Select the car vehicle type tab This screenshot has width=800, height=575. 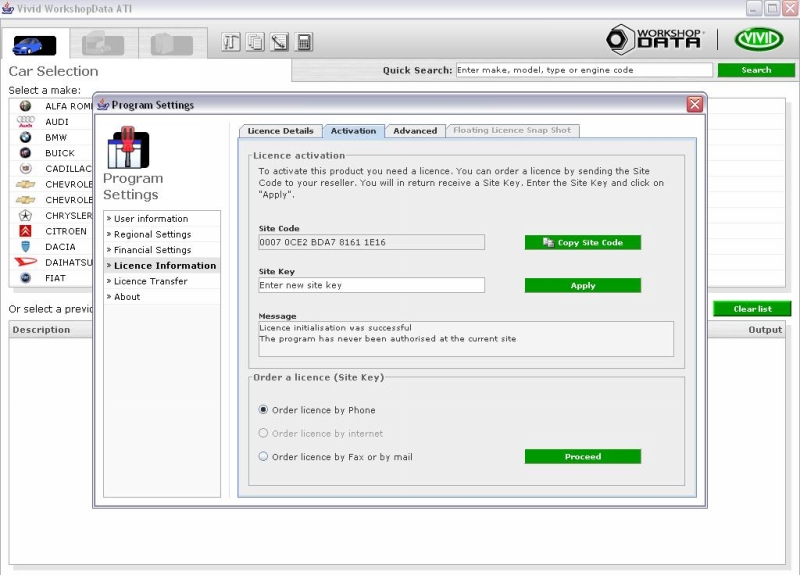coord(34,44)
